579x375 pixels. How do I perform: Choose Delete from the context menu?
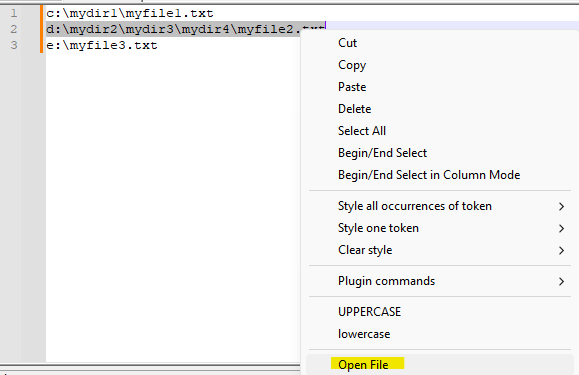(x=354, y=109)
